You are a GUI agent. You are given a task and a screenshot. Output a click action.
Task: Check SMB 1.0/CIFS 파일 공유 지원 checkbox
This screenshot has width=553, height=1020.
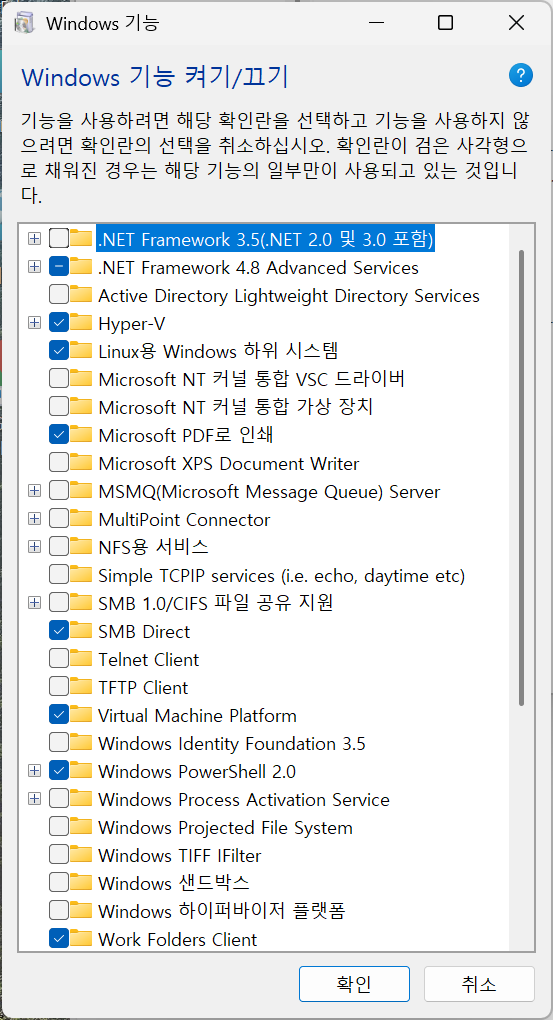point(59,603)
